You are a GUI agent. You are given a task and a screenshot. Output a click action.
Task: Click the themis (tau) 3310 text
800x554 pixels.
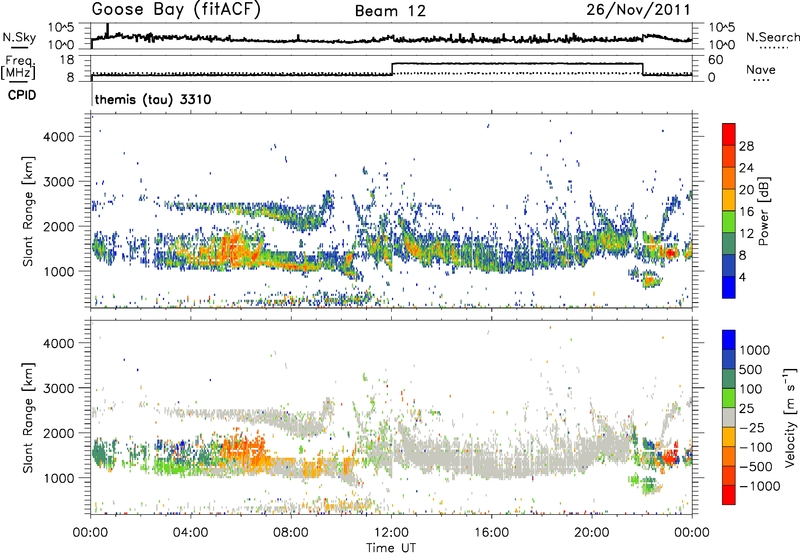[153, 99]
